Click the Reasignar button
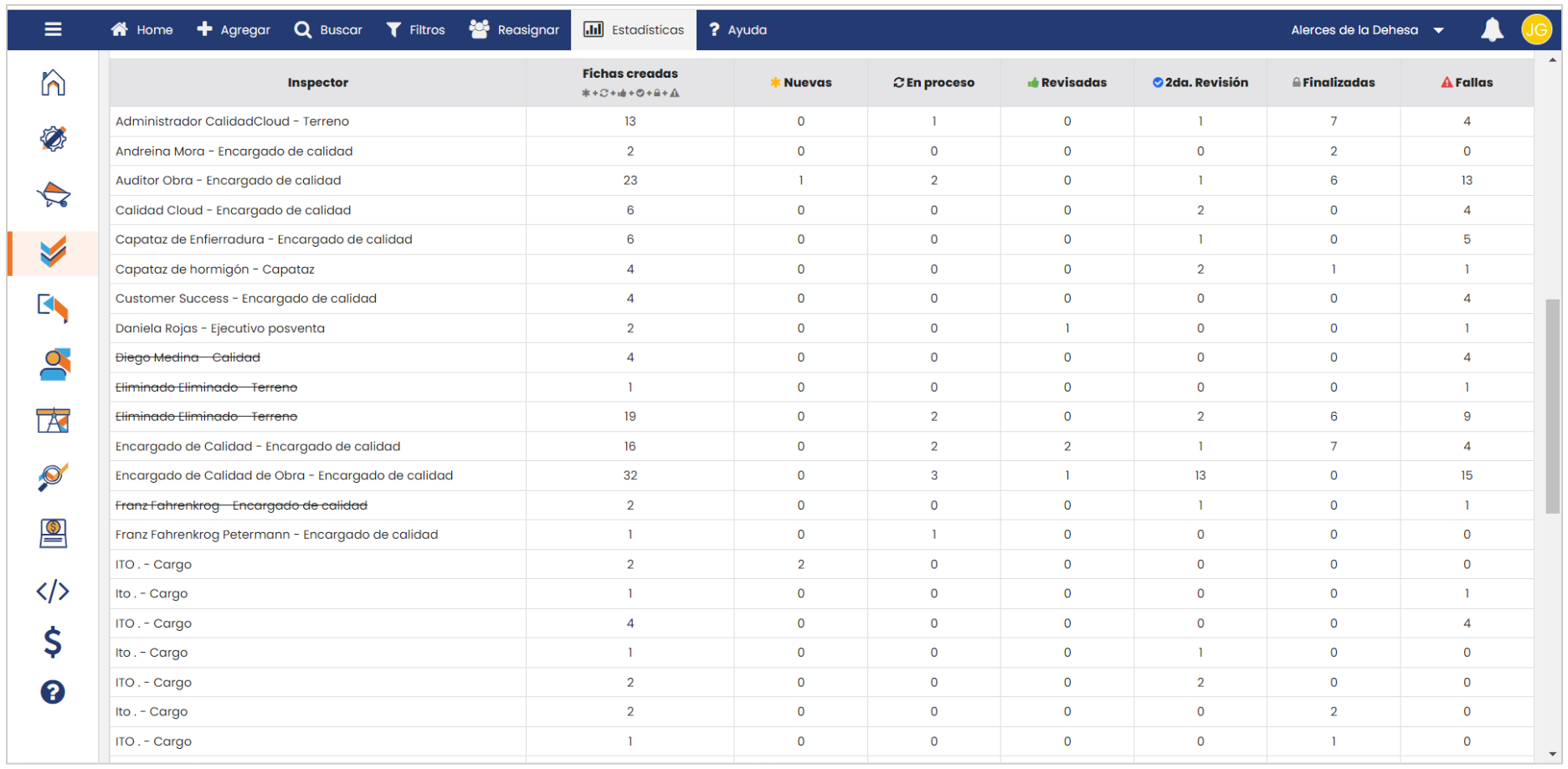The height and width of the screenshot is (769, 1568). [x=514, y=30]
